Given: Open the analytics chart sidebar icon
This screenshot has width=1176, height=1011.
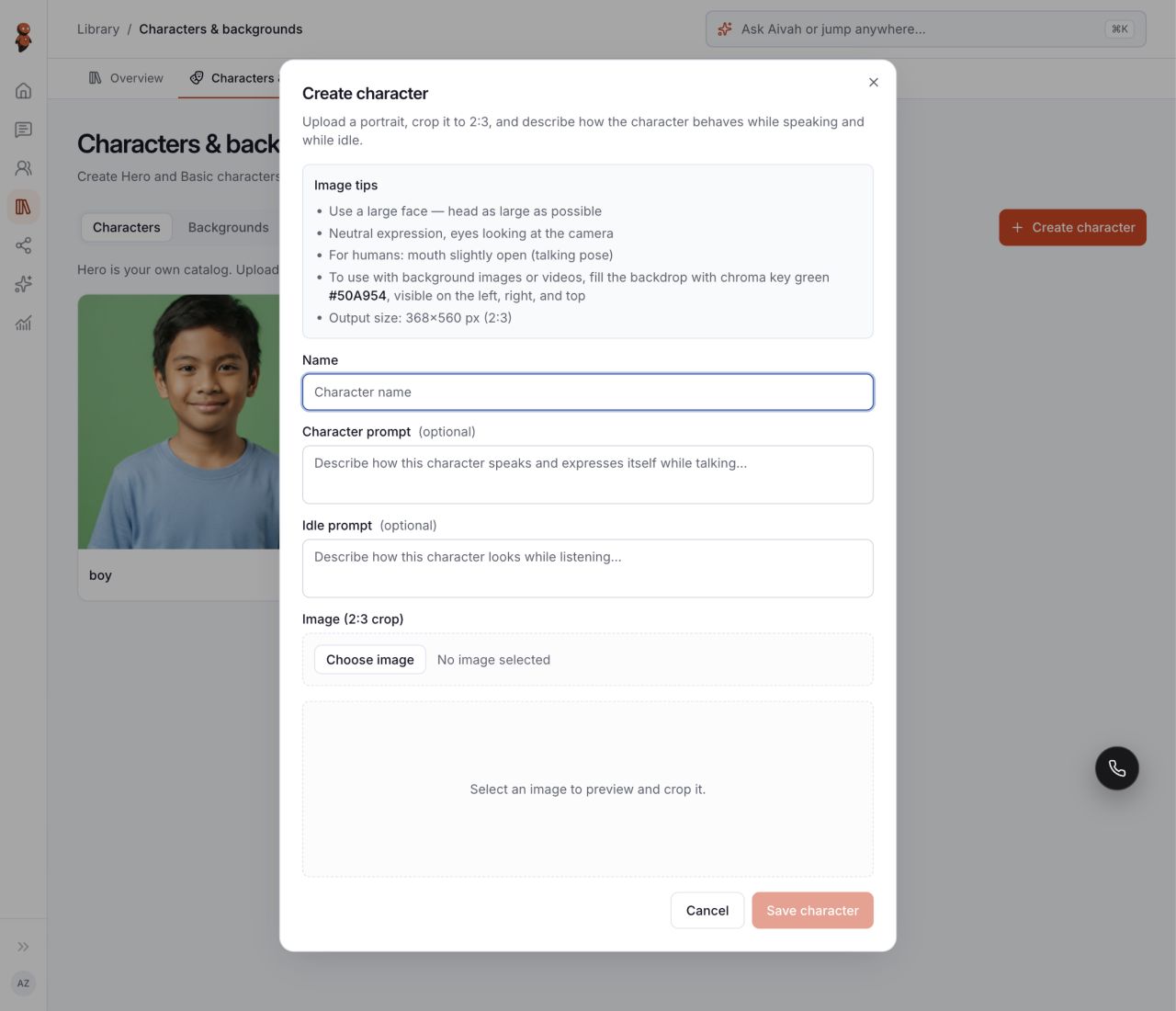Looking at the screenshot, I should pyautogui.click(x=24, y=323).
